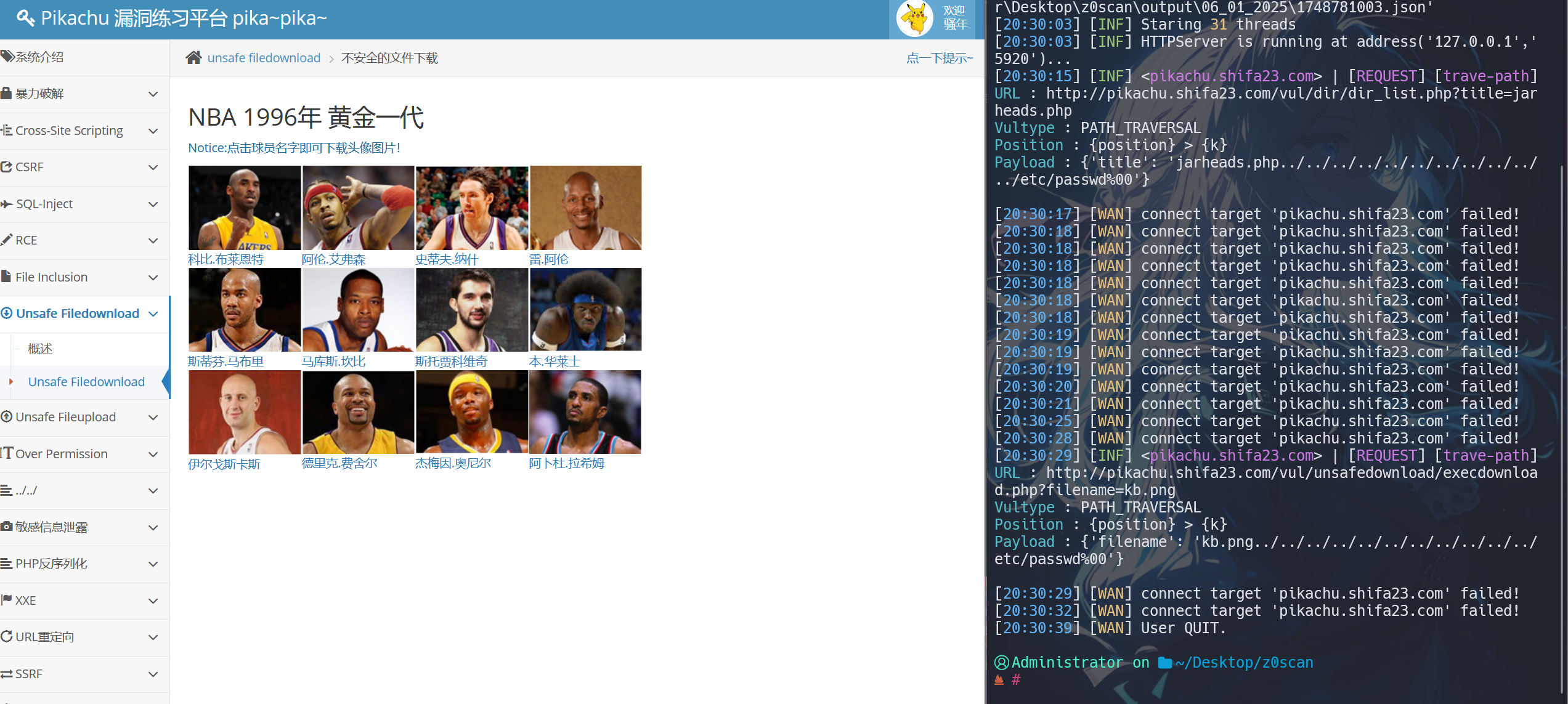Click the 点一下提示~ hint link
This screenshot has height=704, width=1568.
tap(939, 58)
